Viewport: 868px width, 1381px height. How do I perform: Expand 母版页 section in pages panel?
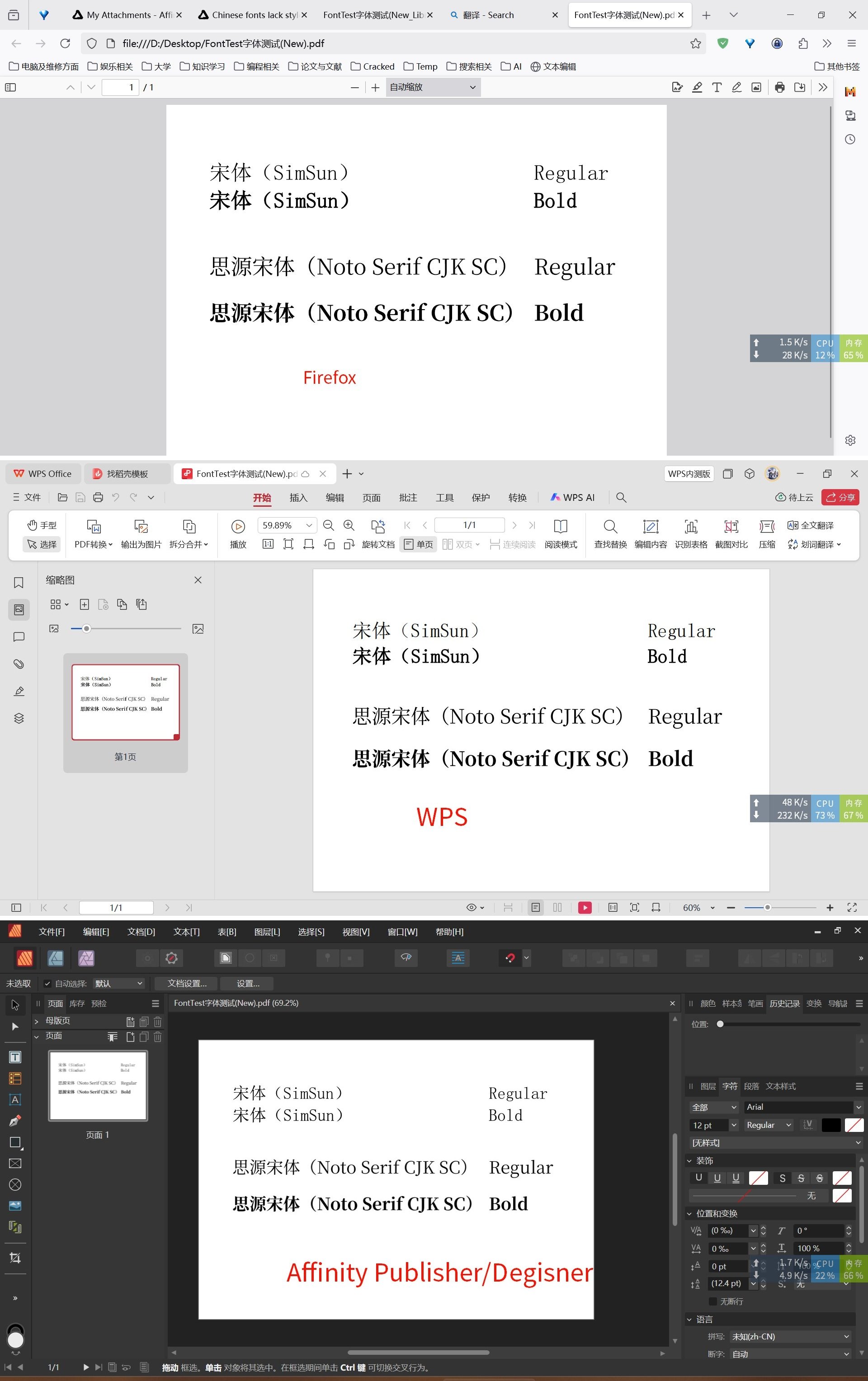[36, 1022]
